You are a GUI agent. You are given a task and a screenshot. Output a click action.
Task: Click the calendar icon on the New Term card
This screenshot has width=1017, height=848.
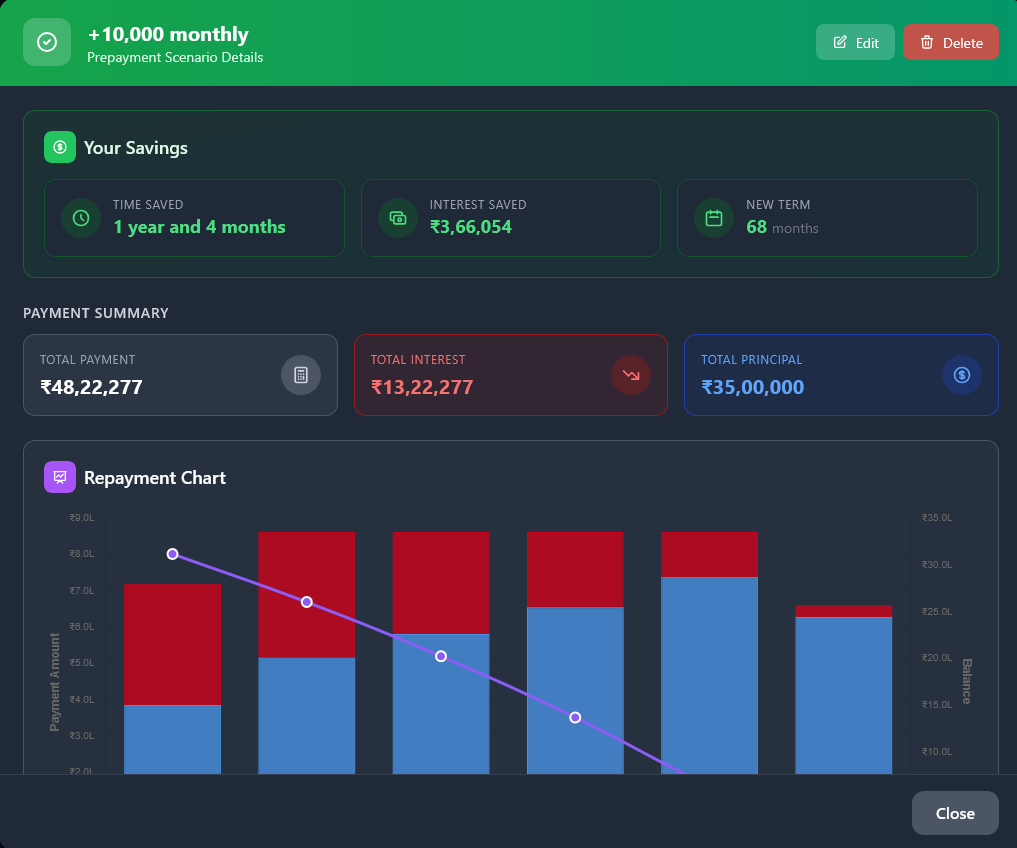pos(713,218)
